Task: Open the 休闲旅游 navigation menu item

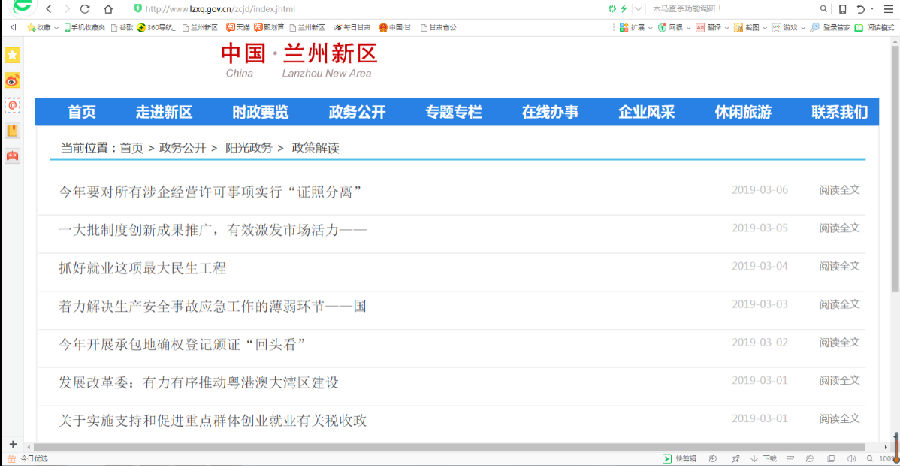Action: (743, 112)
